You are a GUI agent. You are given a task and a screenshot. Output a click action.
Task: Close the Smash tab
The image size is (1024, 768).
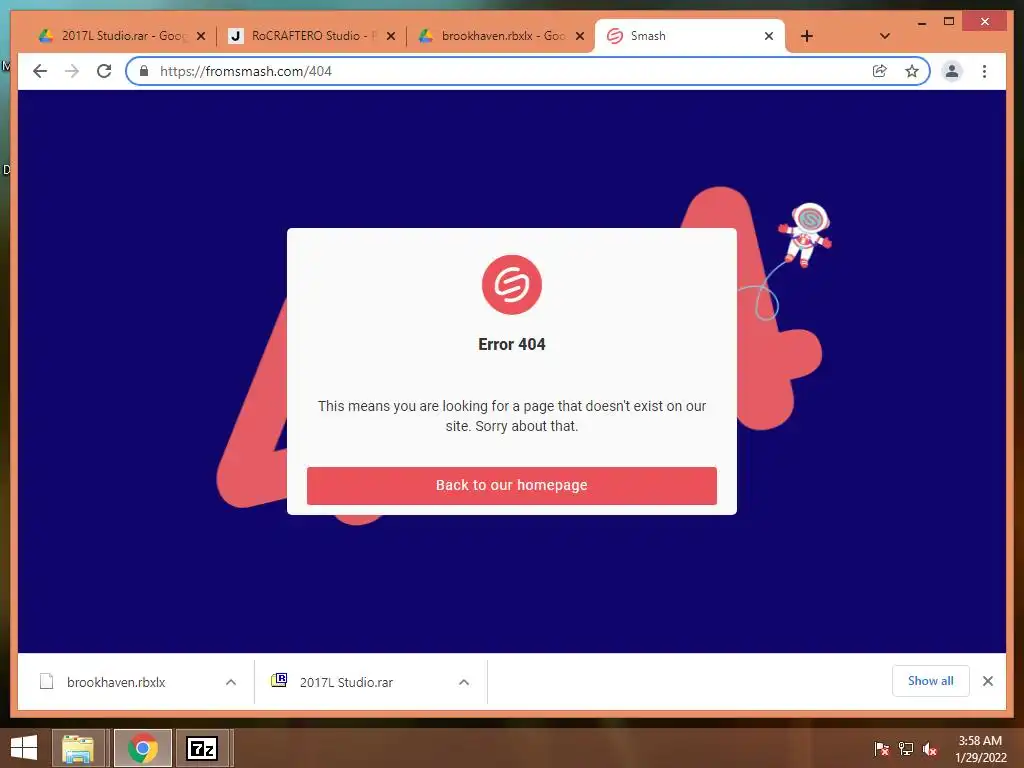click(x=769, y=36)
